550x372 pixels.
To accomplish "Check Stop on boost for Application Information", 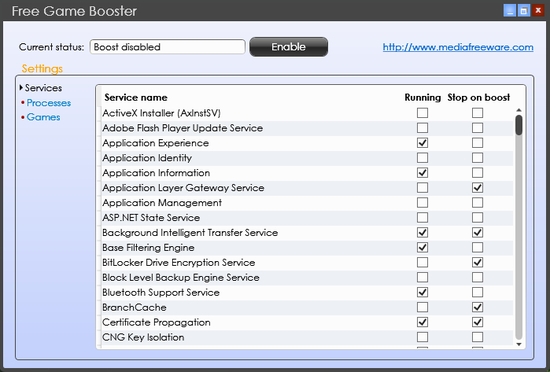I will 477,173.
